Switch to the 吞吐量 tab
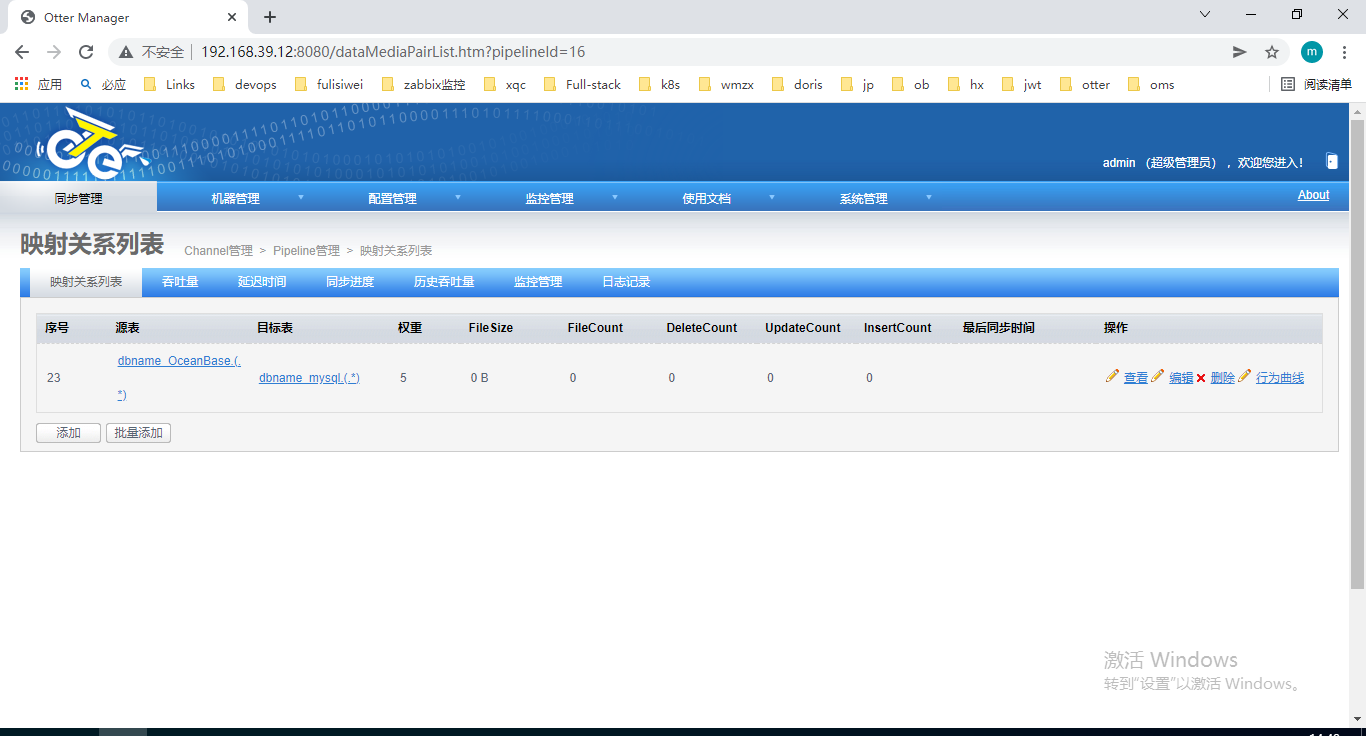 point(180,282)
